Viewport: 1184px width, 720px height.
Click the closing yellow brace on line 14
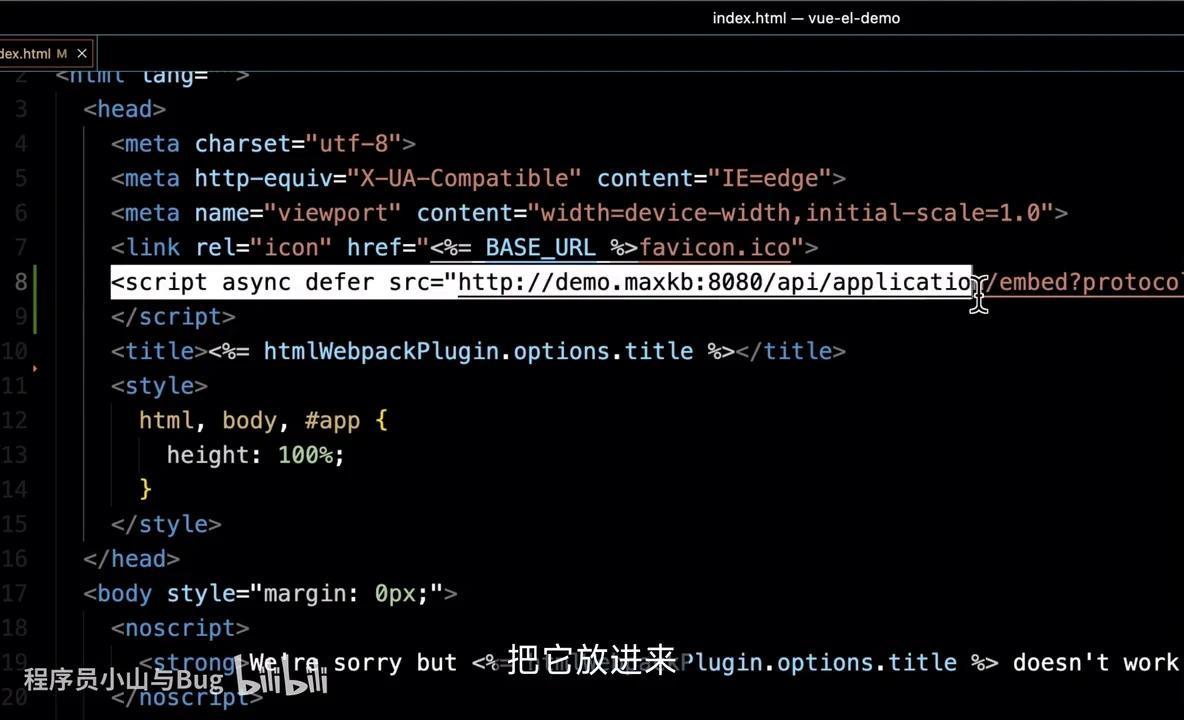pos(146,490)
